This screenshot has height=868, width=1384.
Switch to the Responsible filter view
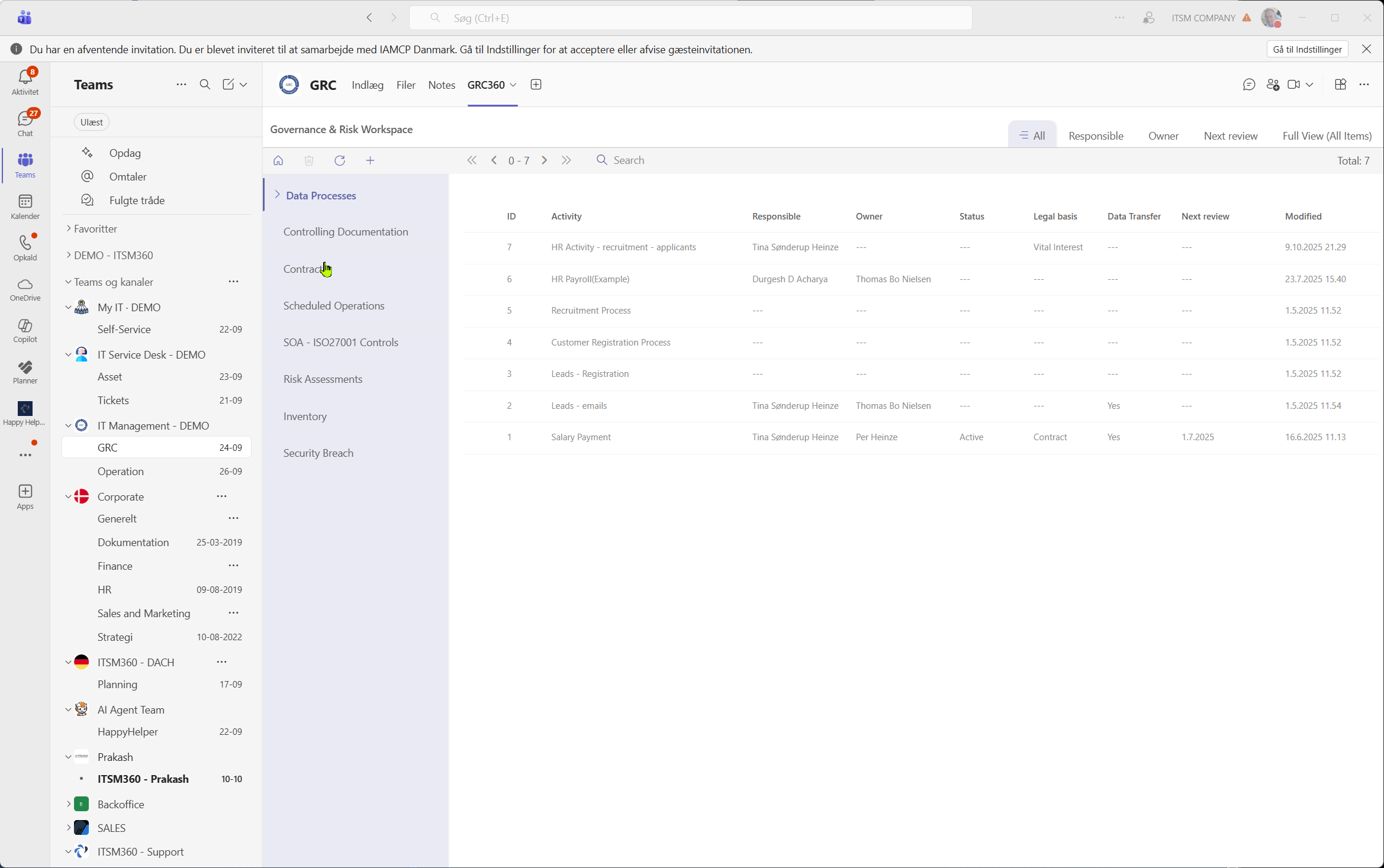click(x=1095, y=135)
